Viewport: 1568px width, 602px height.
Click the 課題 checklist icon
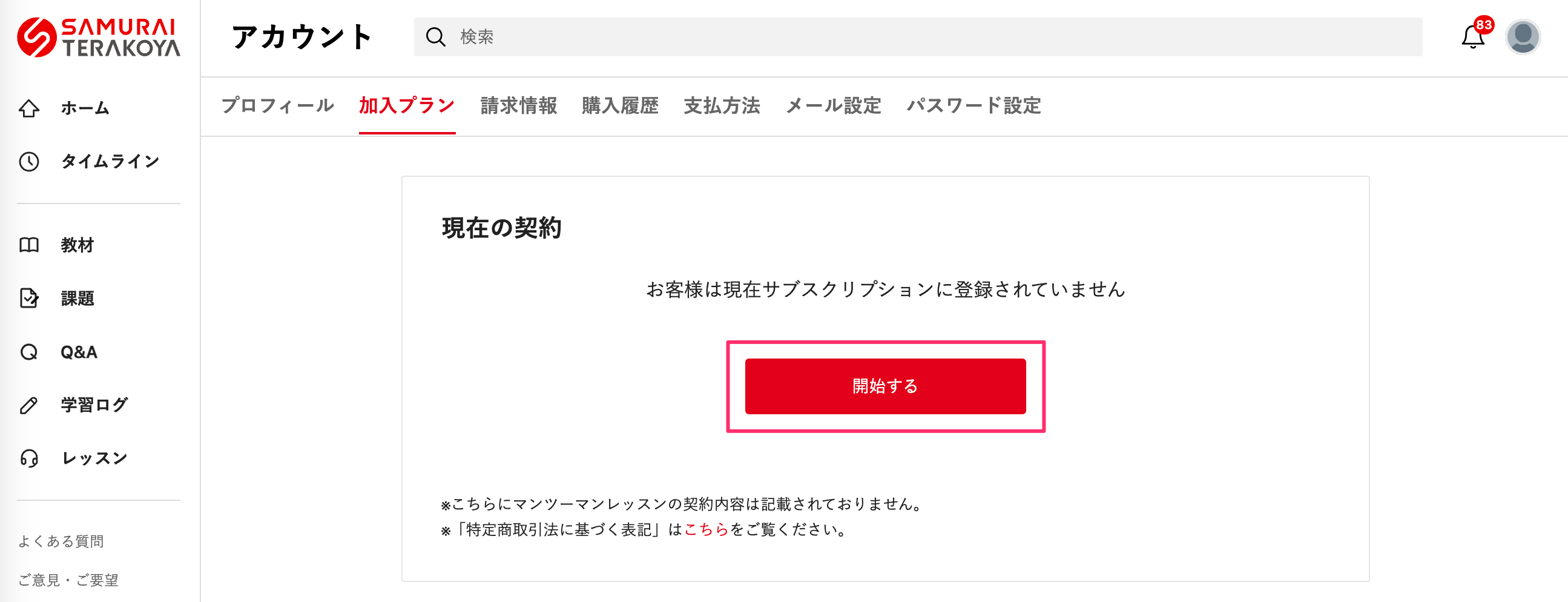(29, 298)
